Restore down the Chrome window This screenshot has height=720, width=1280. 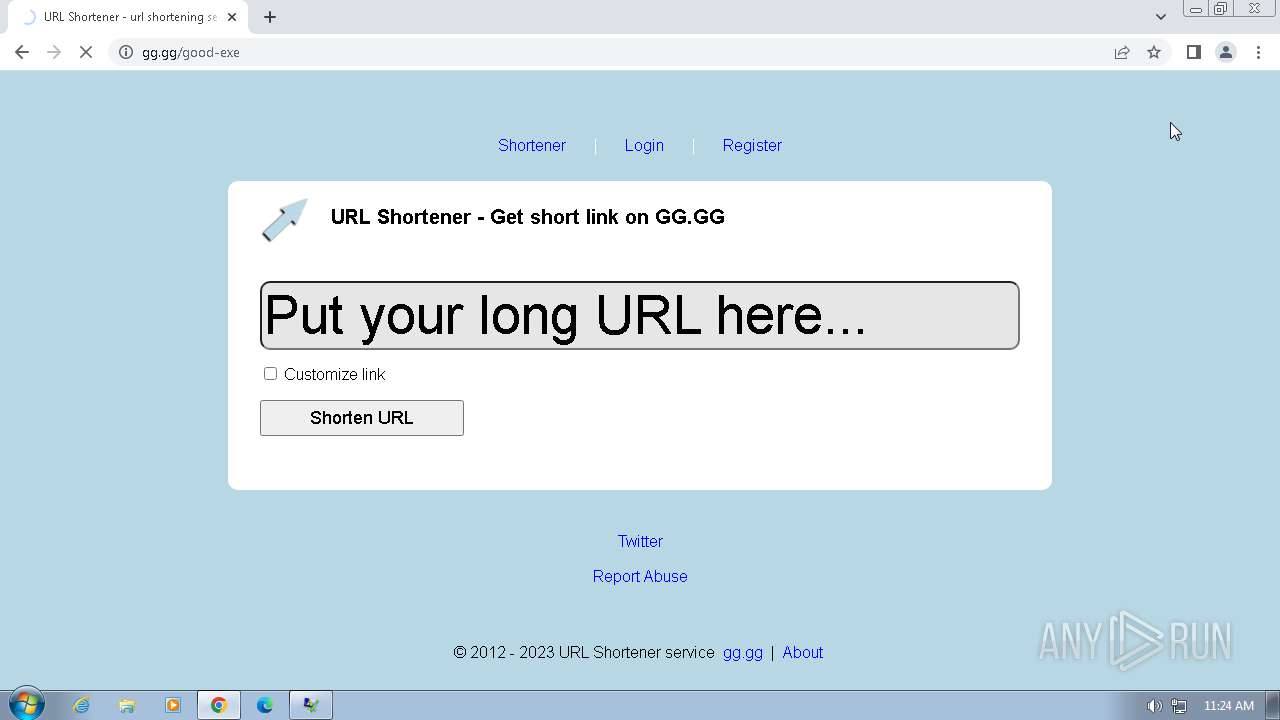coord(1221,9)
